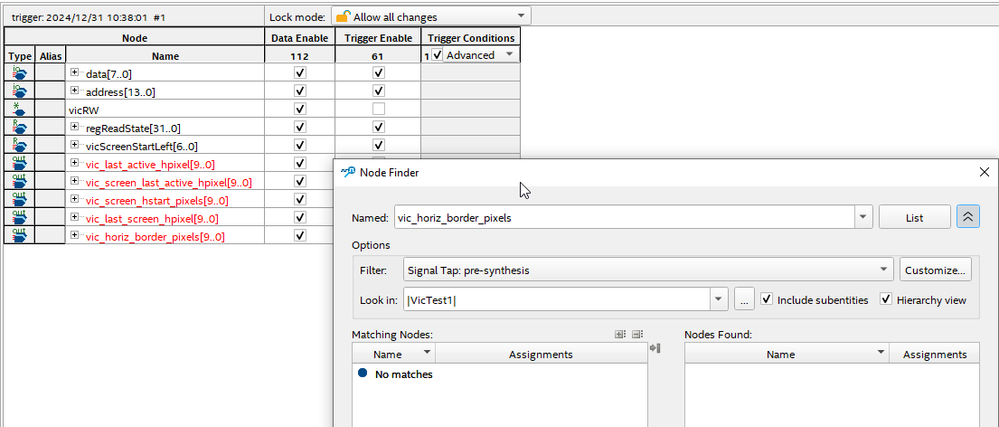The height and width of the screenshot is (427, 999).
Task: Click the type icon for address[13..0]
Action: pyautogui.click(x=20, y=91)
